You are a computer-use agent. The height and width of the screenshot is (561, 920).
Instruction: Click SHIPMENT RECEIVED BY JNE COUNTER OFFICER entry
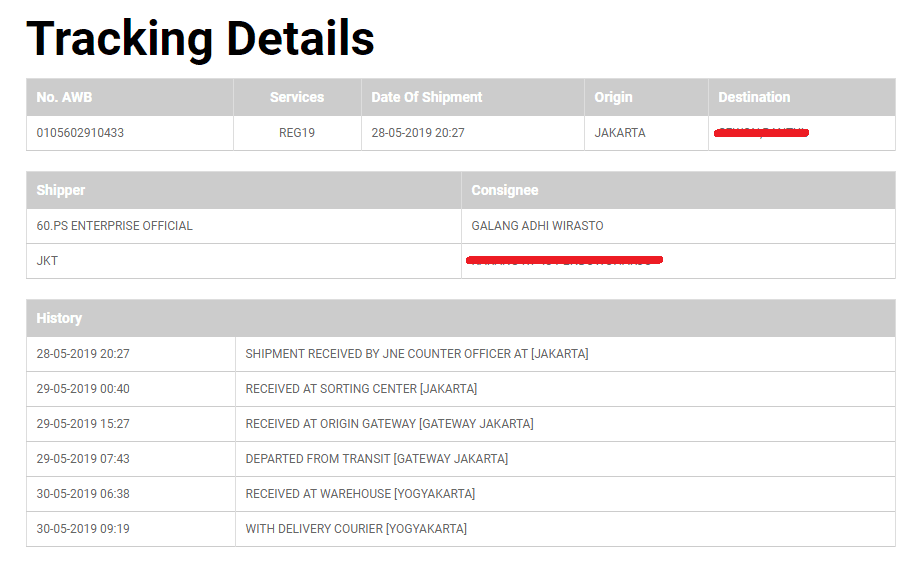click(417, 354)
